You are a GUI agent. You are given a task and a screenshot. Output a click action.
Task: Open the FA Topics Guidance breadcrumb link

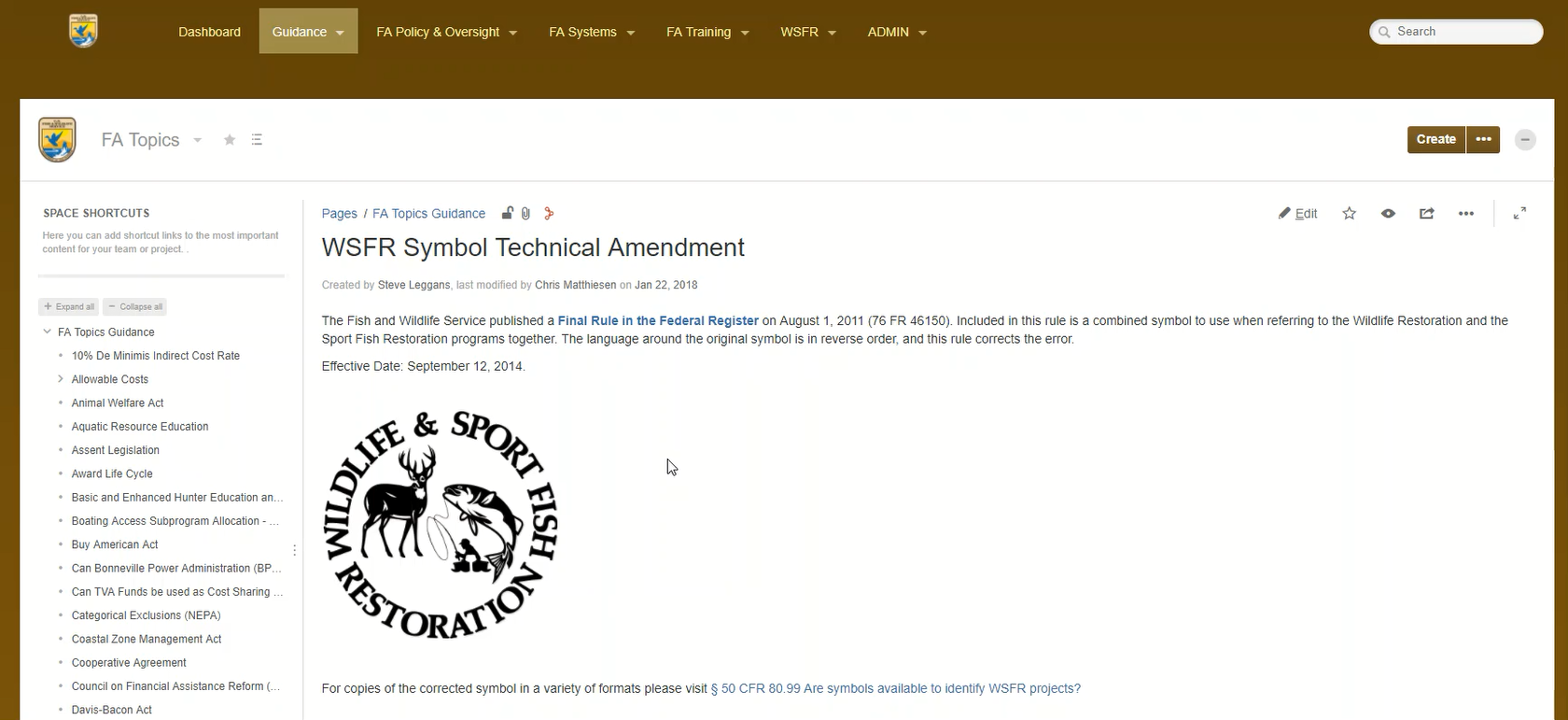click(428, 214)
